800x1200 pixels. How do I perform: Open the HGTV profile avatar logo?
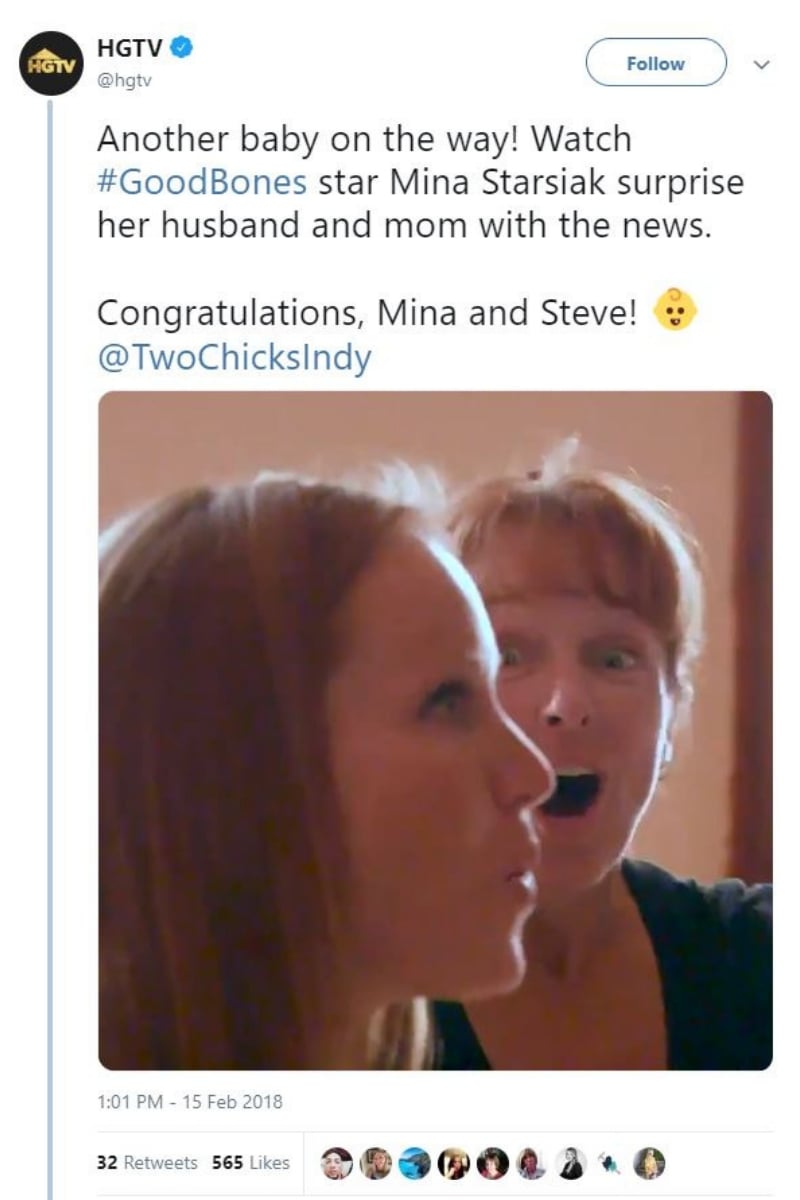point(51,63)
